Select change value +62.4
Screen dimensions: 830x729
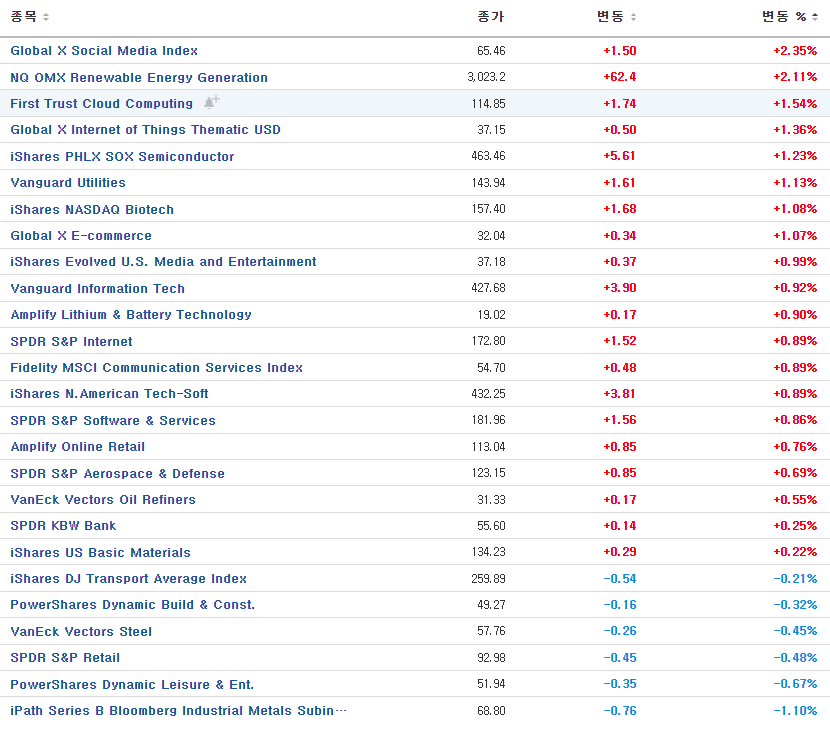point(620,77)
